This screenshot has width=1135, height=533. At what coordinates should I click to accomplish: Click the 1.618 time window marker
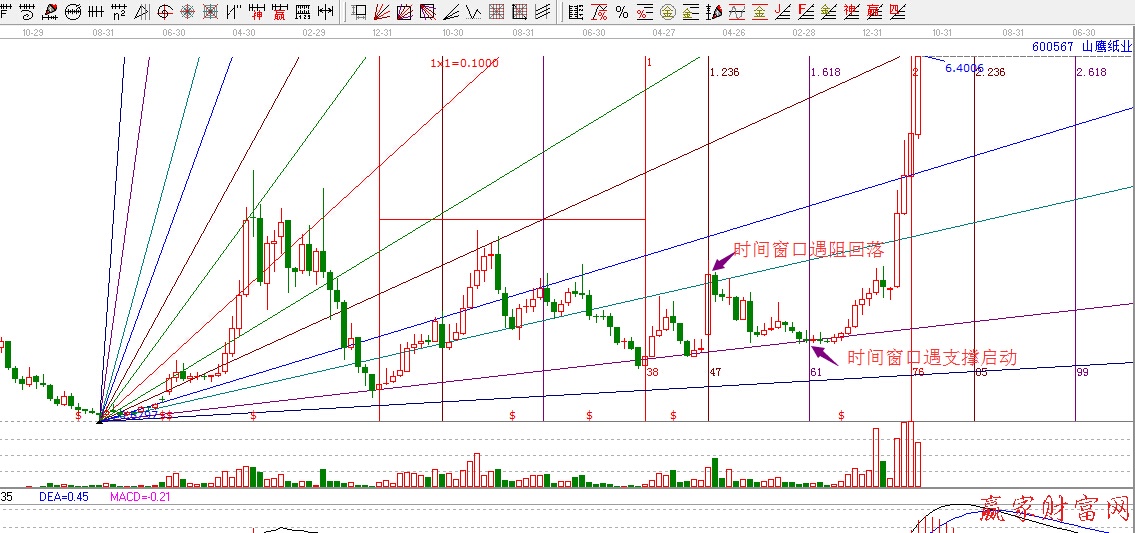(x=825, y=72)
